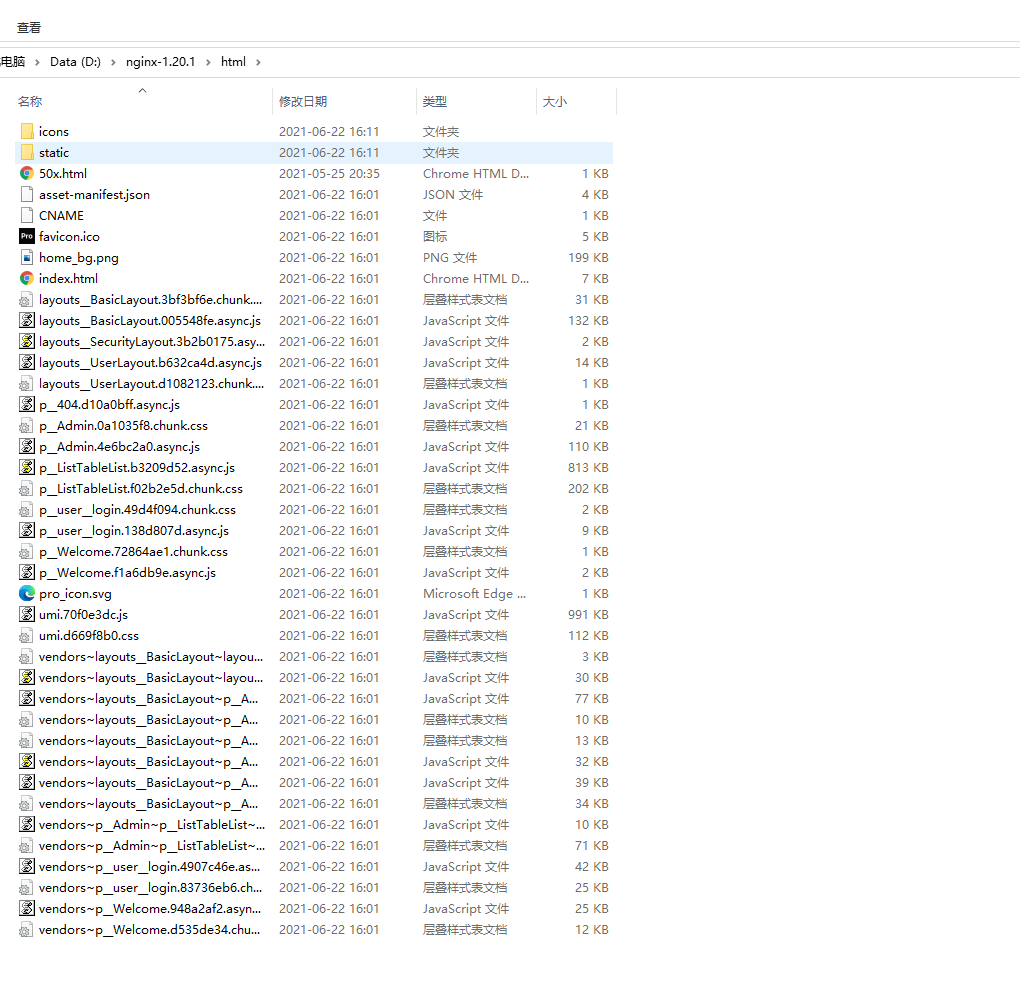
Task: Open 50x.html Chrome file
Action: point(63,173)
